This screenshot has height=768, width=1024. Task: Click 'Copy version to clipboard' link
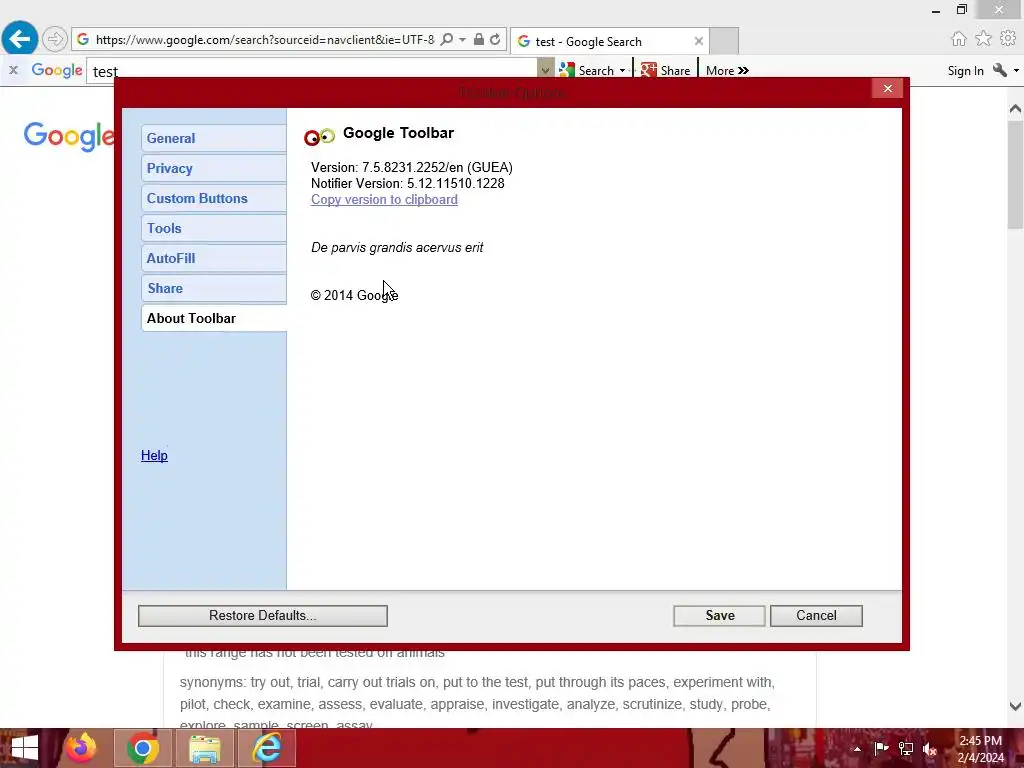point(384,200)
